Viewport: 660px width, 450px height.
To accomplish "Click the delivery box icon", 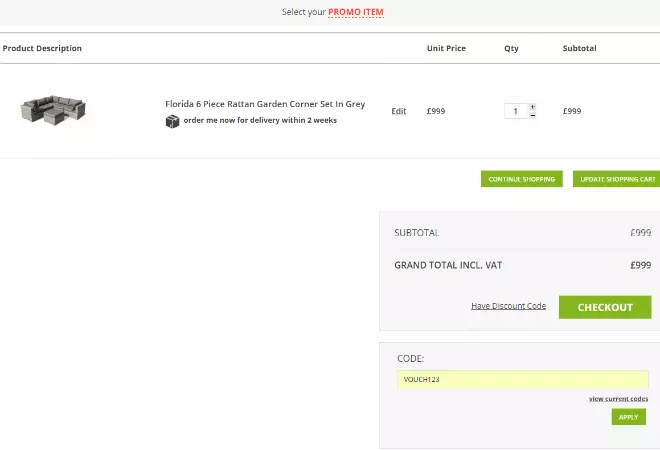I will [x=172, y=121].
